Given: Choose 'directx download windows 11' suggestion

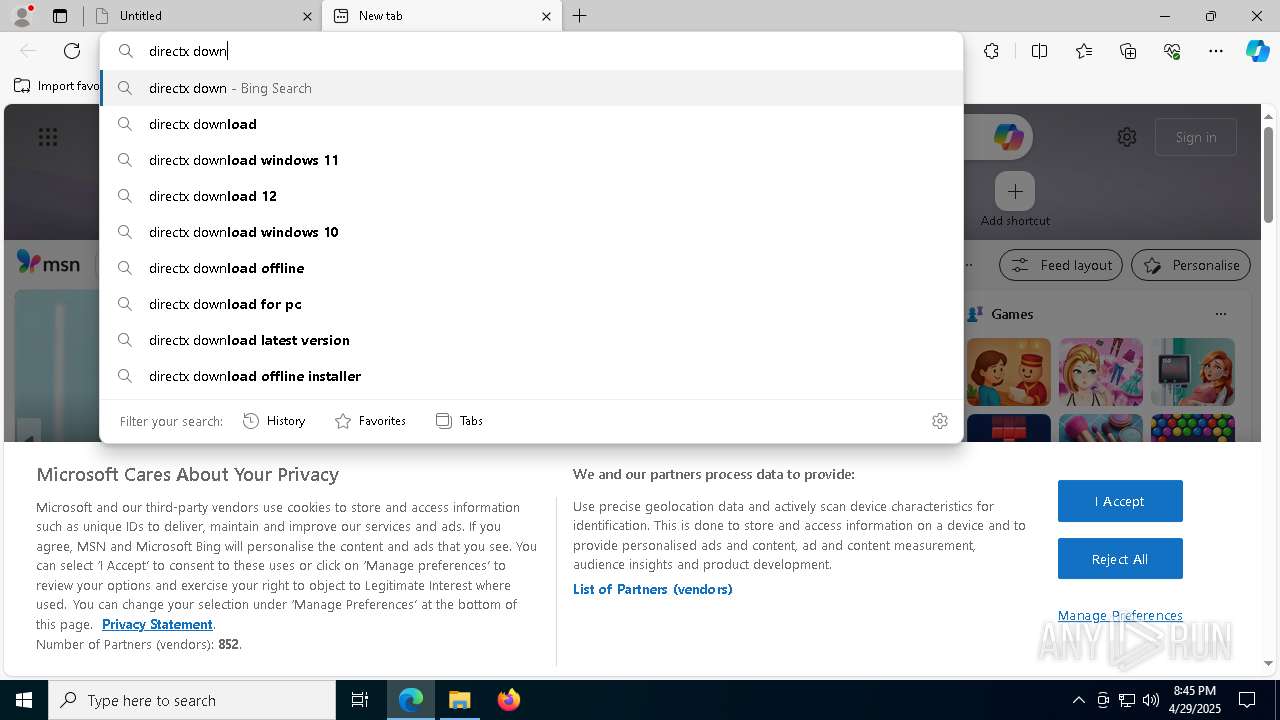Looking at the screenshot, I should point(531,160).
